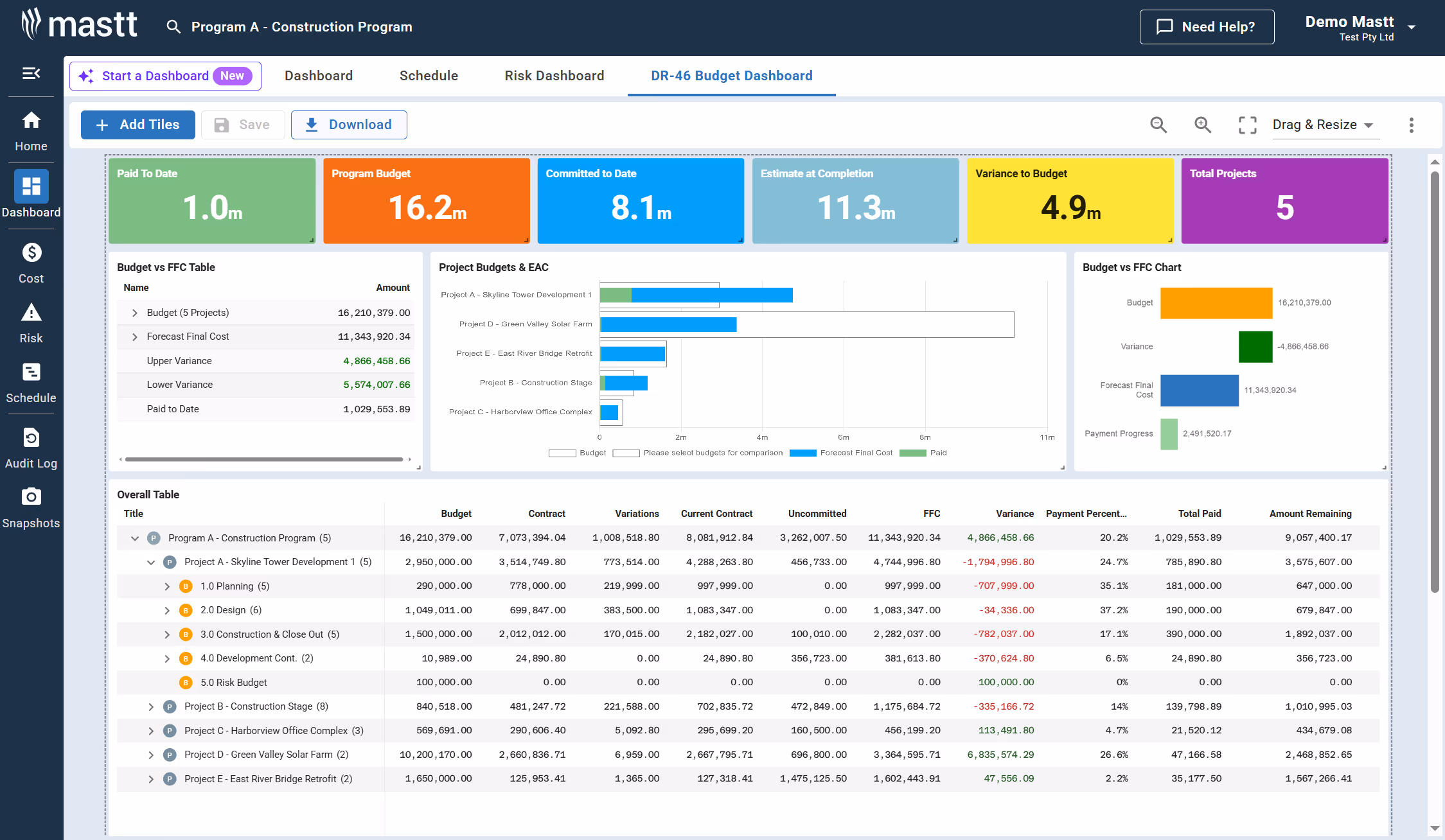Click the Budget vs FFC Table horizontal scrollbar

pos(264,459)
